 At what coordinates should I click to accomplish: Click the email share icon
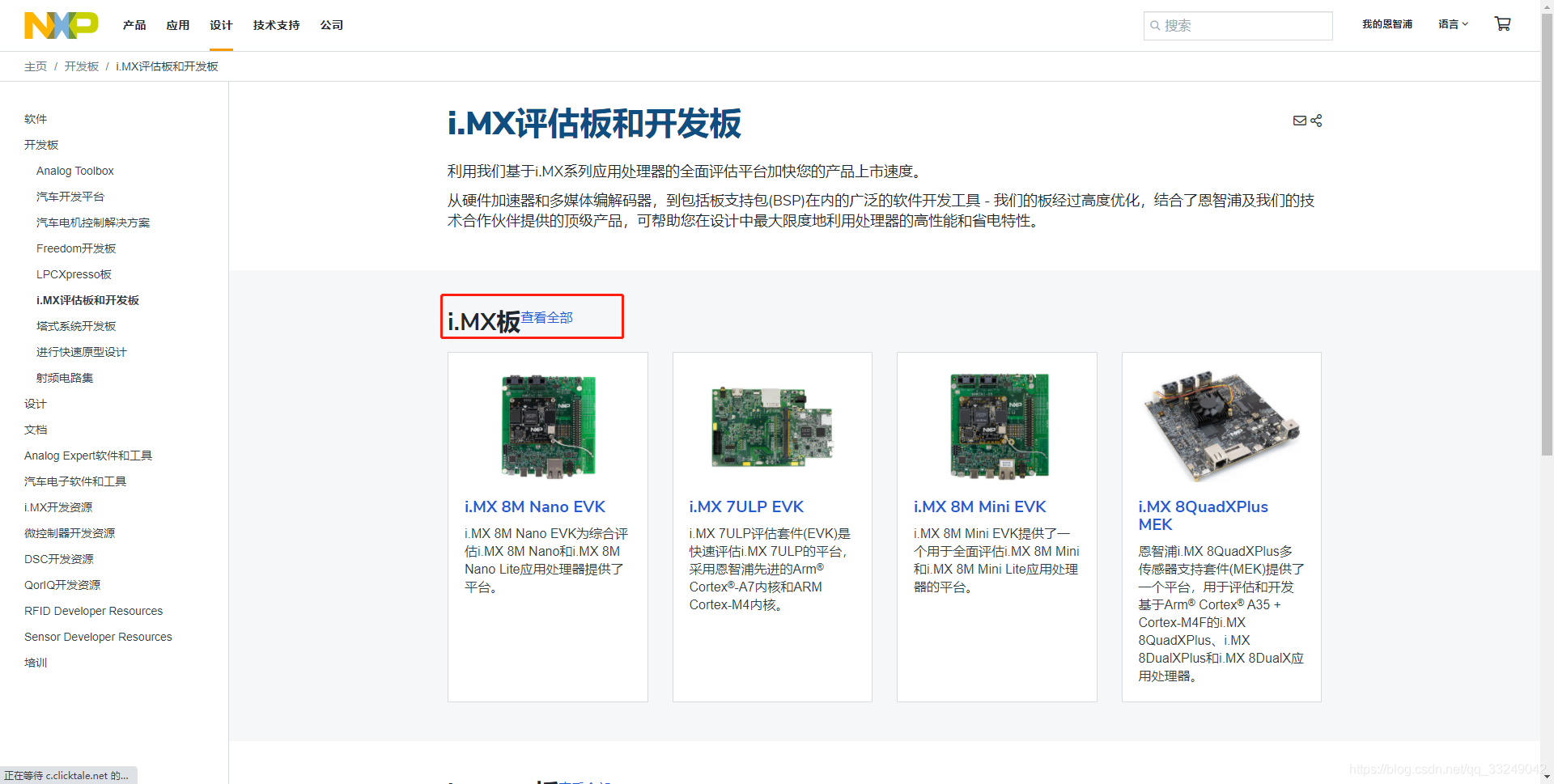[1299, 121]
